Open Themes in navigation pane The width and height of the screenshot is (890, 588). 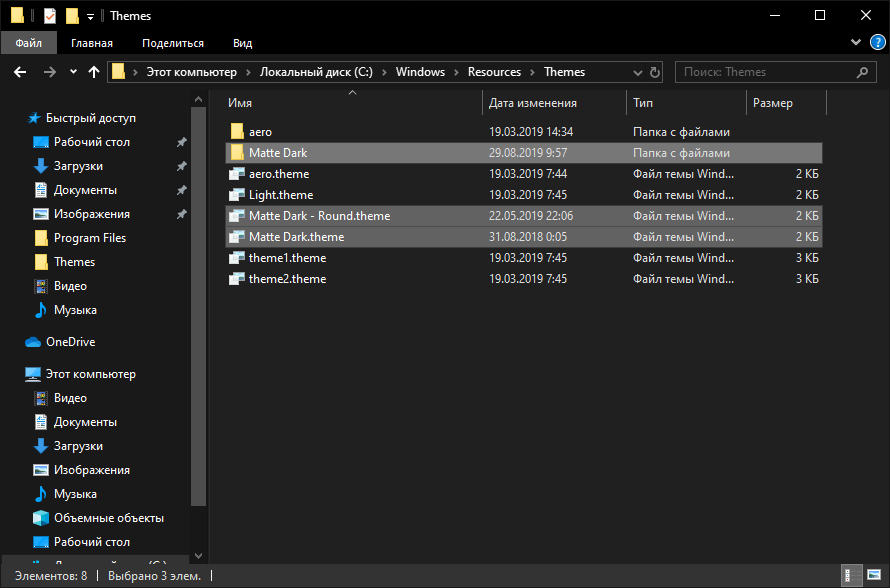[74, 262]
